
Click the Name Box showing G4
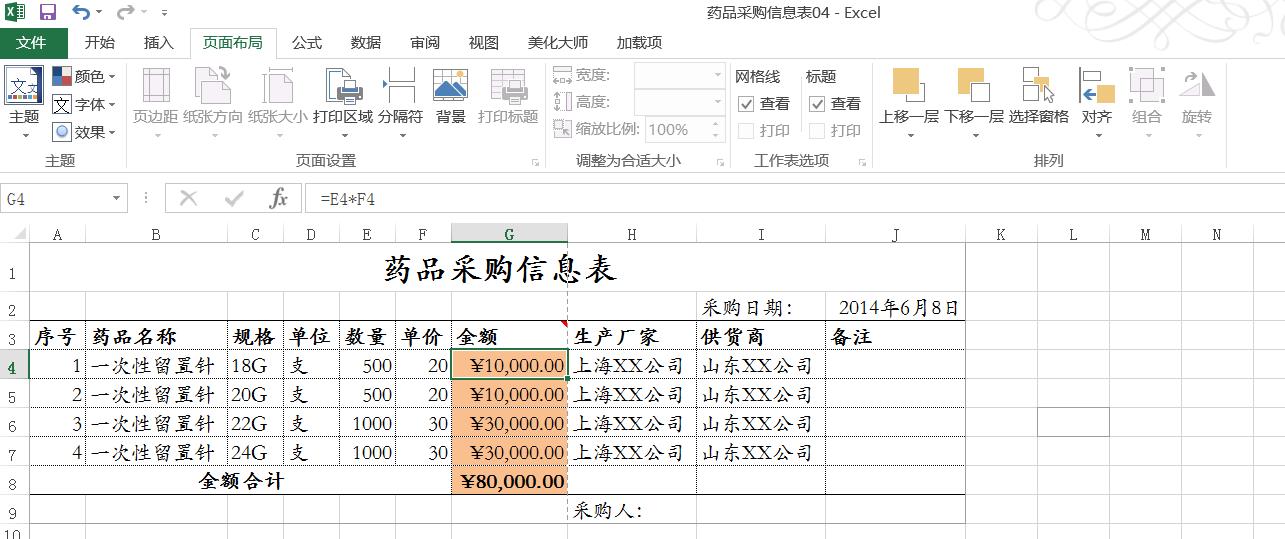point(55,199)
